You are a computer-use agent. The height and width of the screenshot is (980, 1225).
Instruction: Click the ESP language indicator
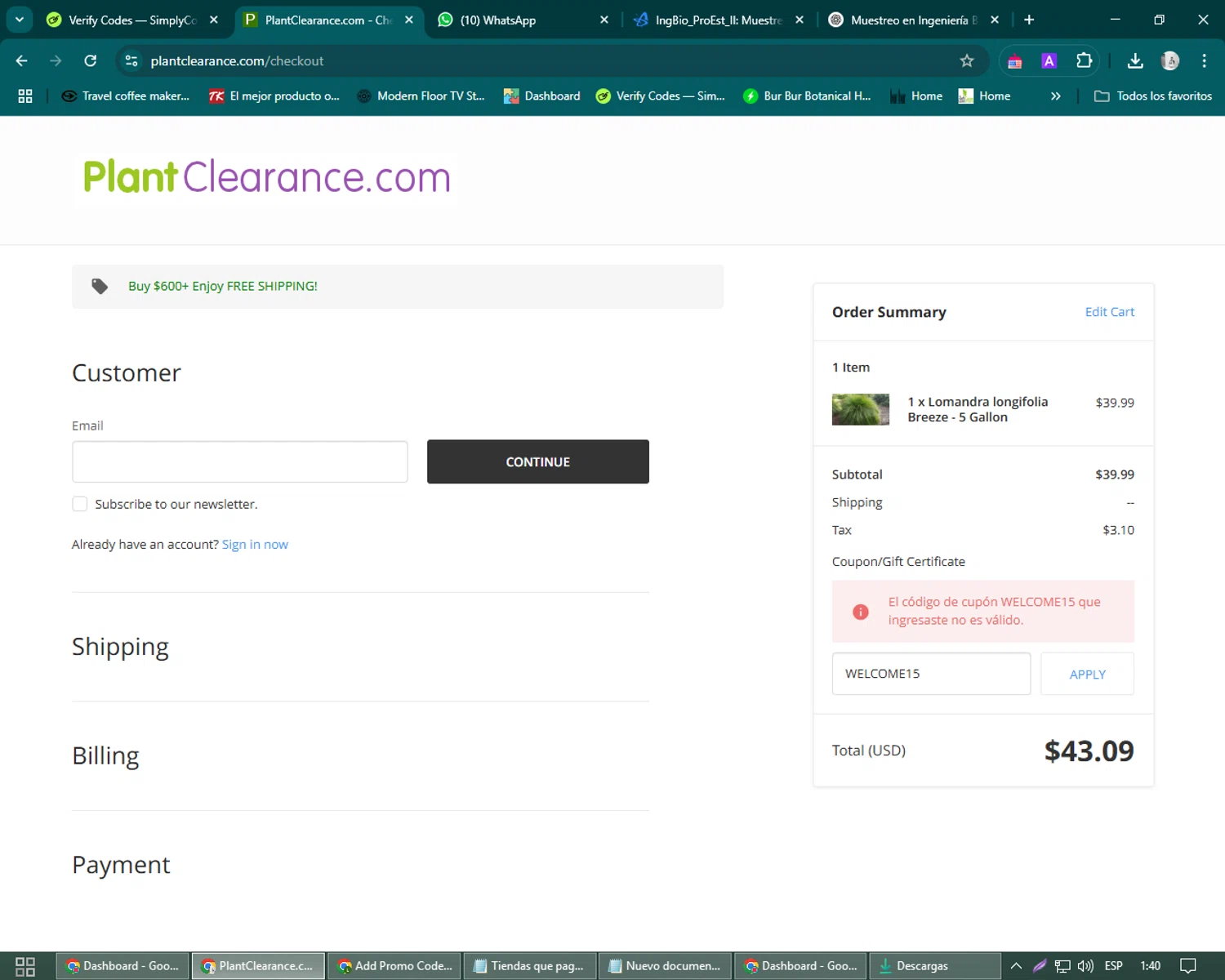pyautogui.click(x=1113, y=966)
